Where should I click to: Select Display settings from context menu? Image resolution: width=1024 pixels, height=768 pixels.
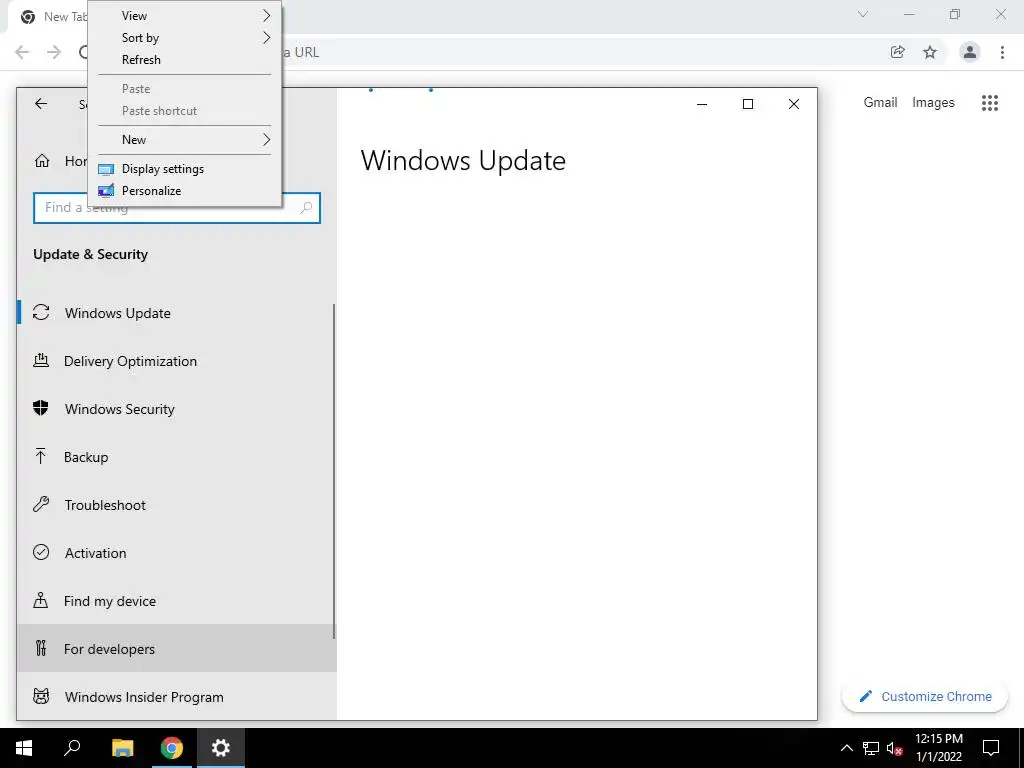pos(185,168)
